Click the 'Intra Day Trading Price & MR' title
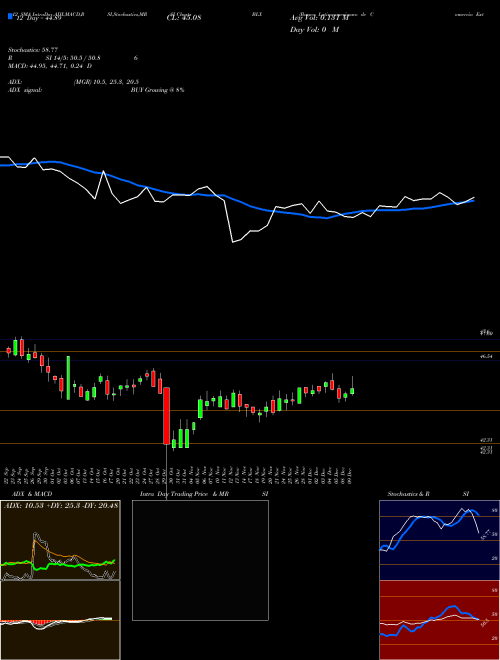500x660 pixels. coord(184,494)
